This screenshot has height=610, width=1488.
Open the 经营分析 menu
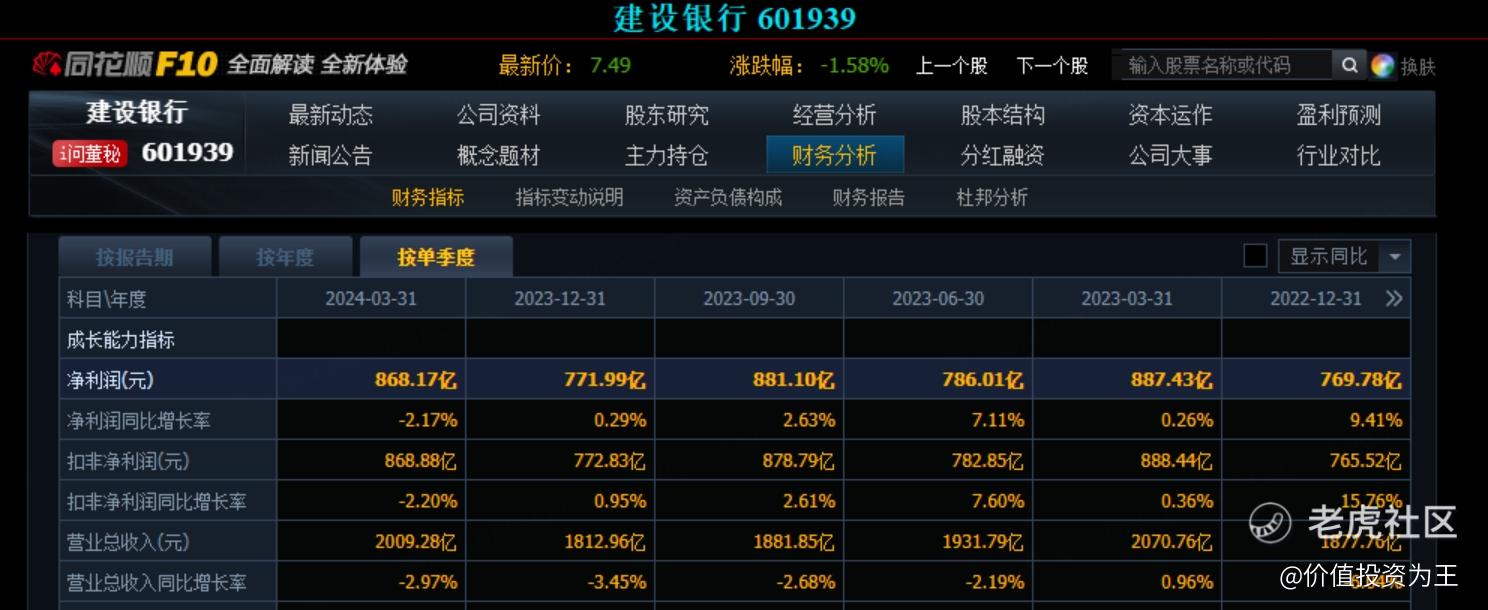[834, 115]
